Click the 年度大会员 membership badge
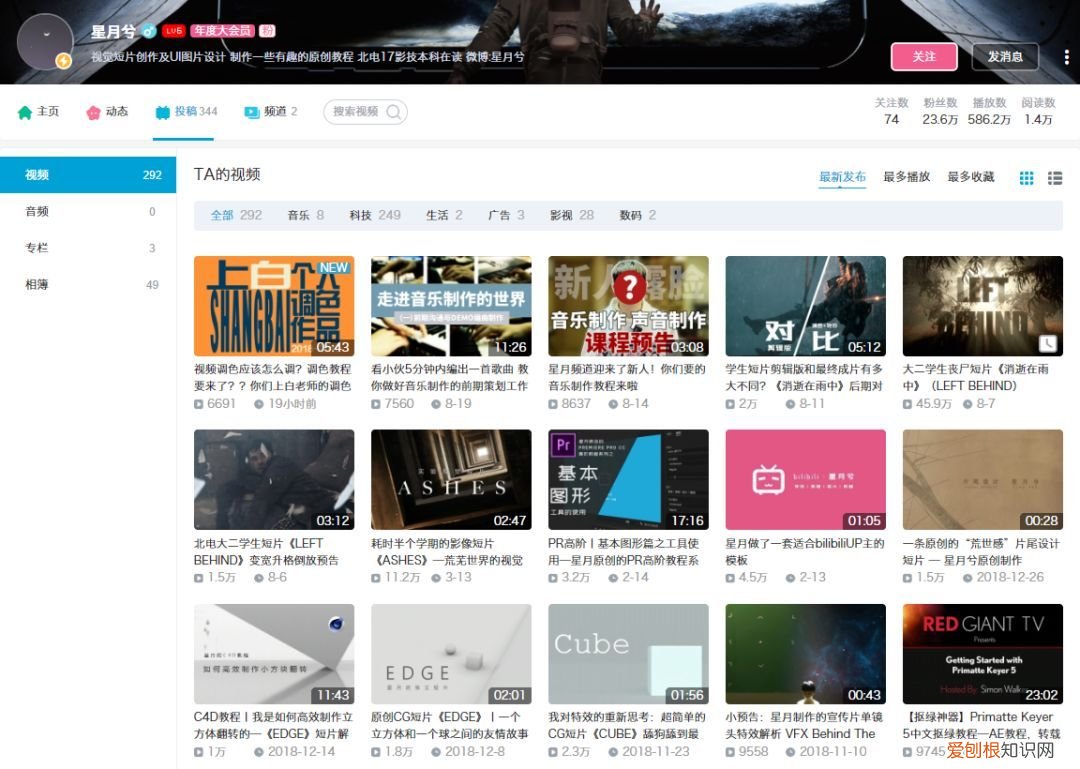Image resolution: width=1080 pixels, height=769 pixels. point(222,31)
